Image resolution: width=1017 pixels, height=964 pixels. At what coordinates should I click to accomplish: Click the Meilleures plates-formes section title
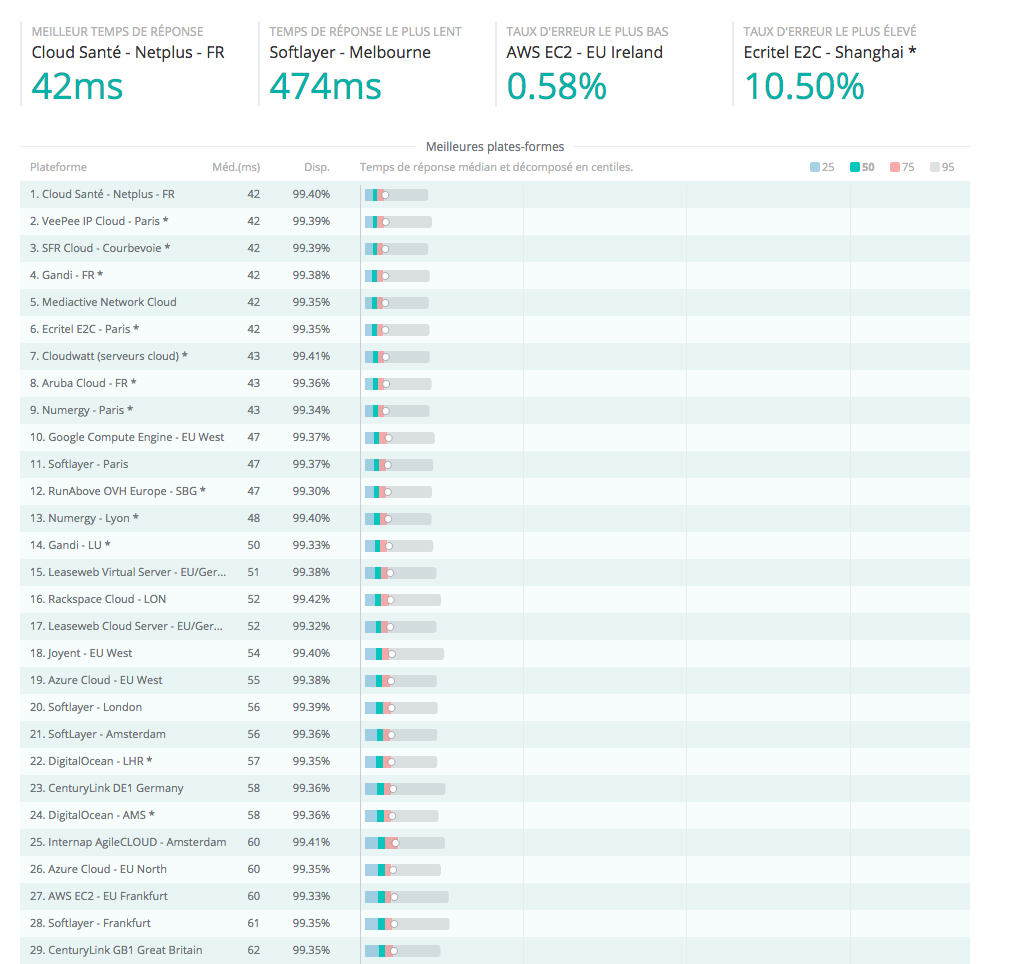495,147
